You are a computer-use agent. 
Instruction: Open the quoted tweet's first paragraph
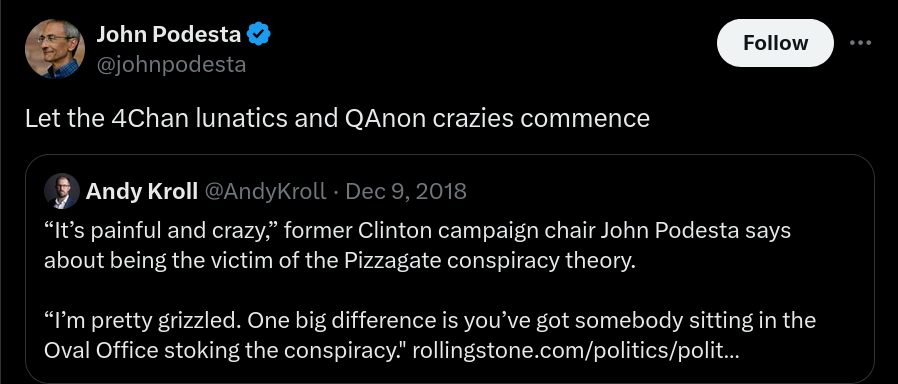418,246
